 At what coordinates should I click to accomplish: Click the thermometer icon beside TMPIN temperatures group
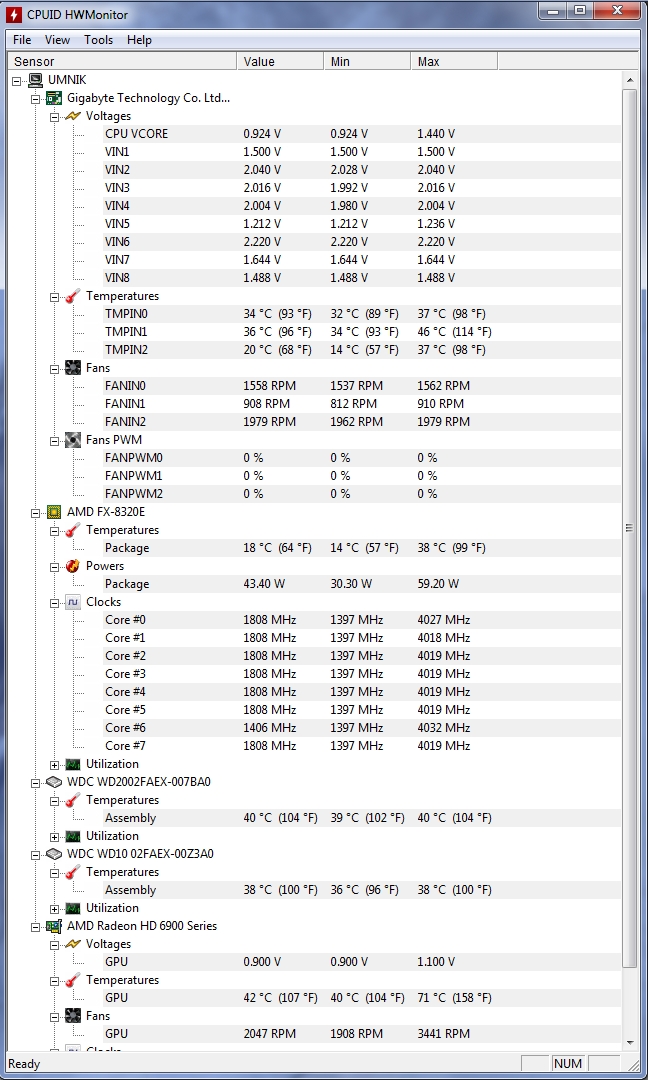click(x=73, y=296)
